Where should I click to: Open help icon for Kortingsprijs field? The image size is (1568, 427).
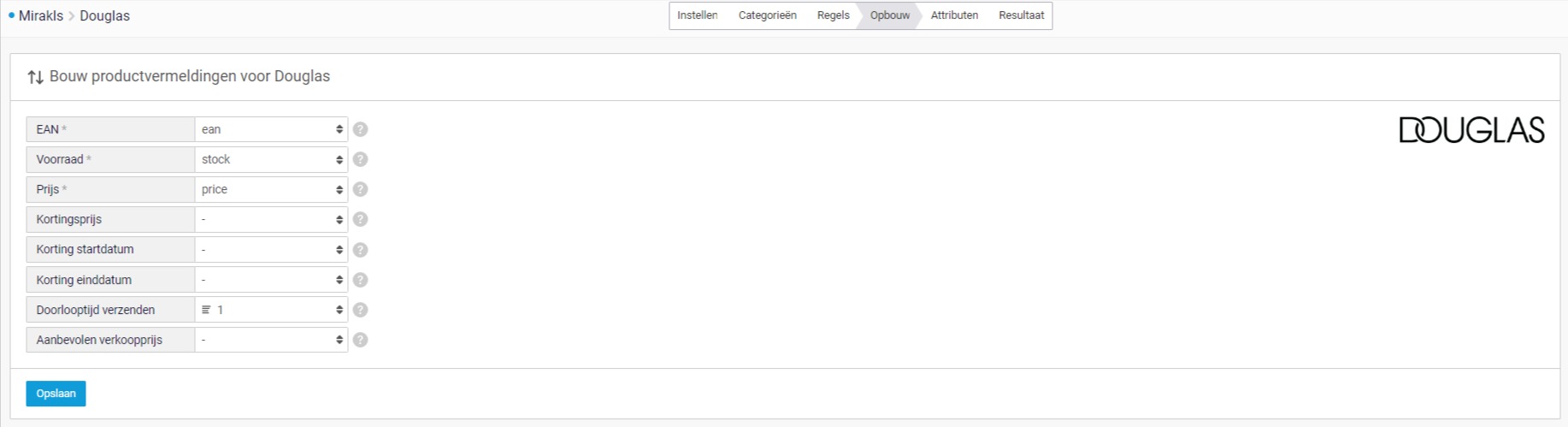pyautogui.click(x=361, y=219)
